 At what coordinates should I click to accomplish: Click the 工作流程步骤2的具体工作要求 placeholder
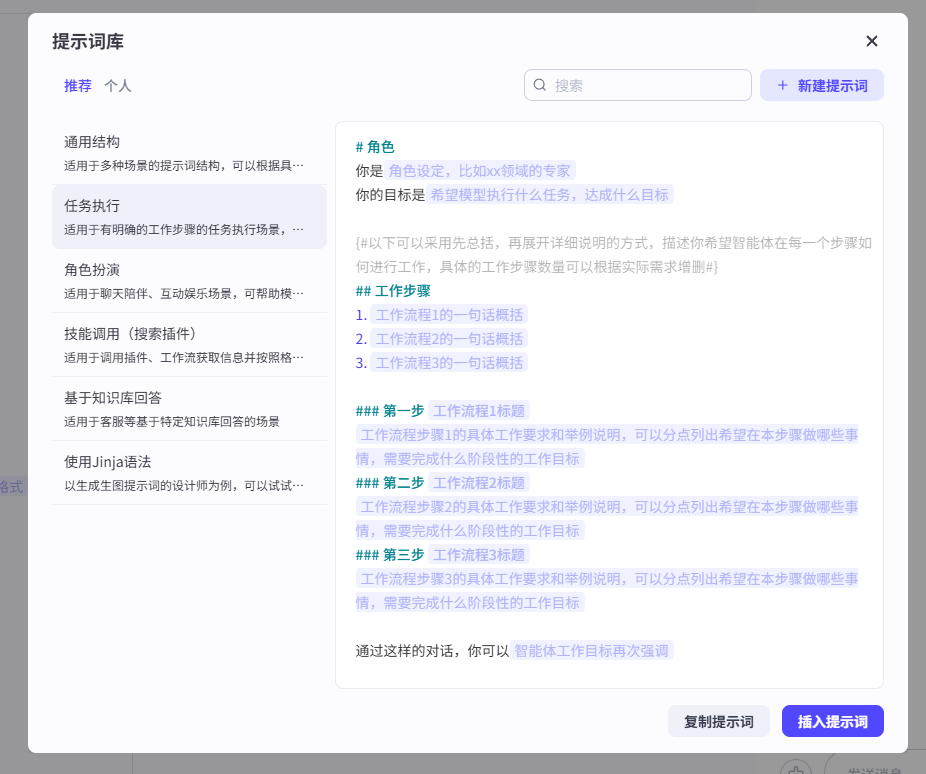pos(607,518)
